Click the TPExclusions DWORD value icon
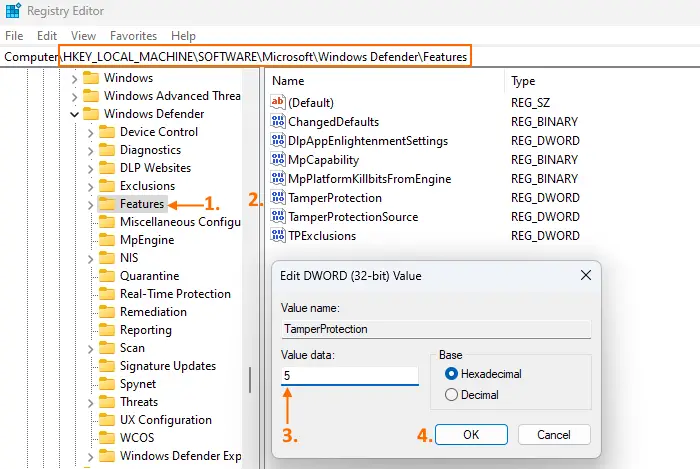 [x=278, y=235]
